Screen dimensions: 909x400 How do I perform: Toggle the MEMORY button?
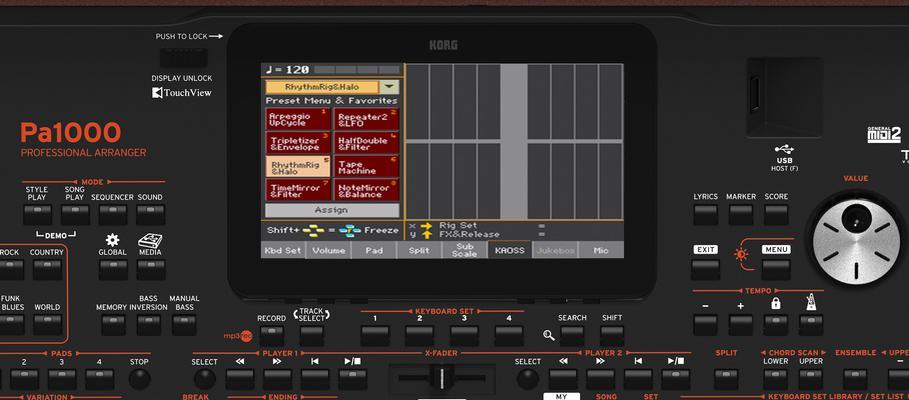pos(113,325)
